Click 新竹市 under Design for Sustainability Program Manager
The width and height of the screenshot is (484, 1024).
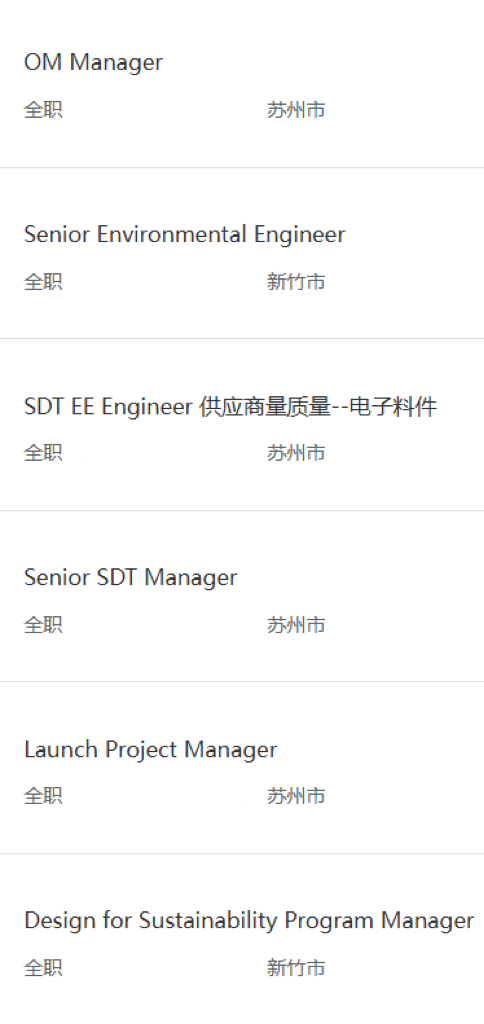(296, 967)
